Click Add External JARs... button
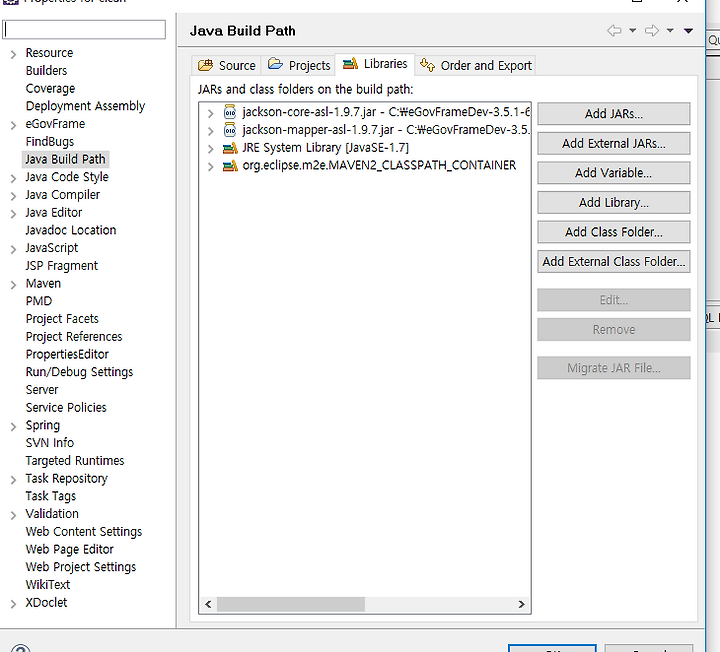Screen dimensions: 720x652 (613, 143)
